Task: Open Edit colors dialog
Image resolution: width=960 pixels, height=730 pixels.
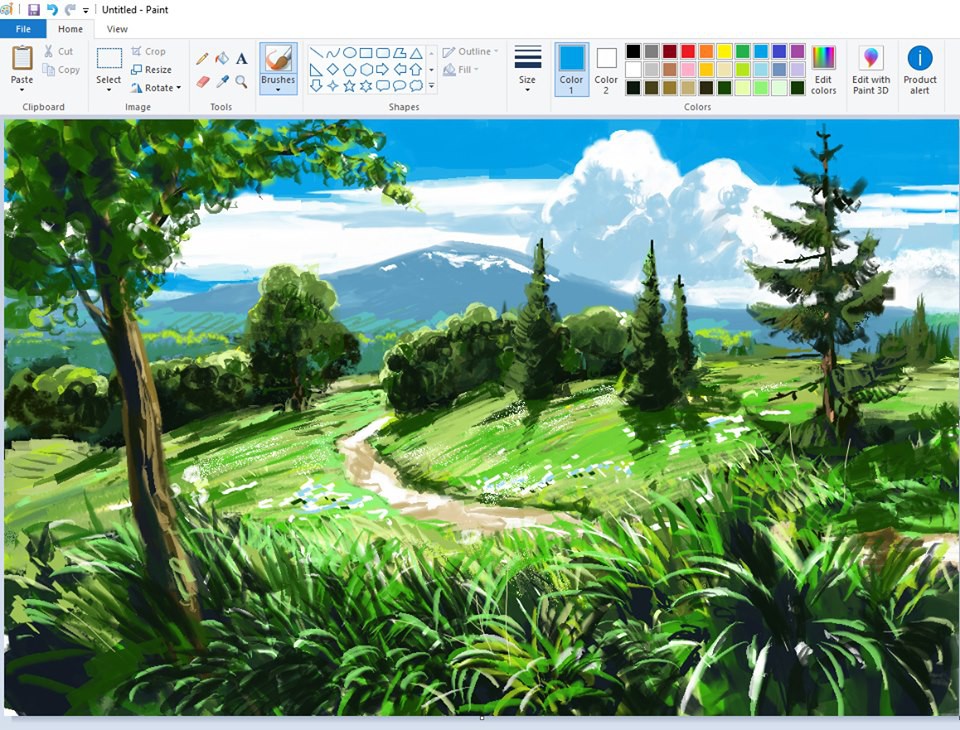Action: (823, 70)
